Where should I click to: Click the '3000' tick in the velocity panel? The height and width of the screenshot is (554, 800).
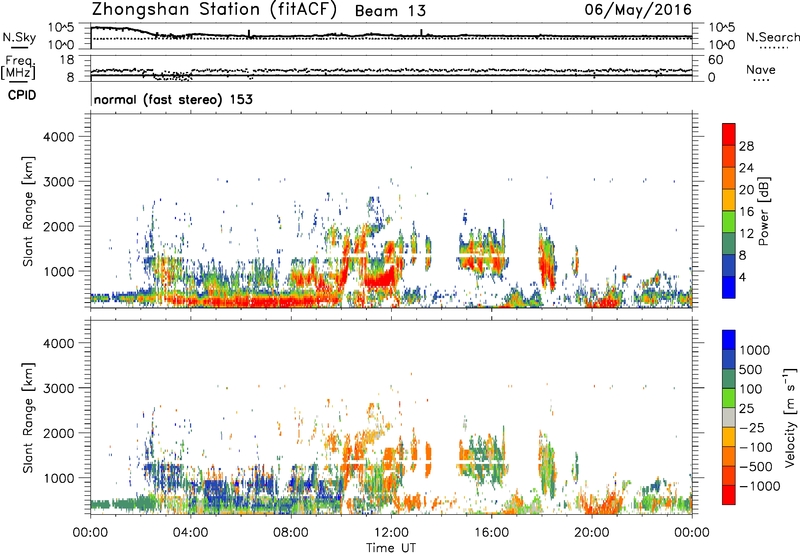coord(58,388)
